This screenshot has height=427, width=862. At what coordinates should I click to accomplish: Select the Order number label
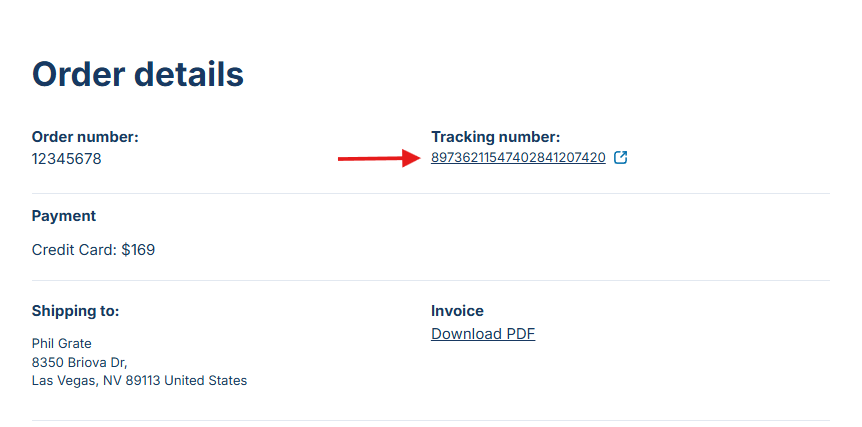point(85,137)
